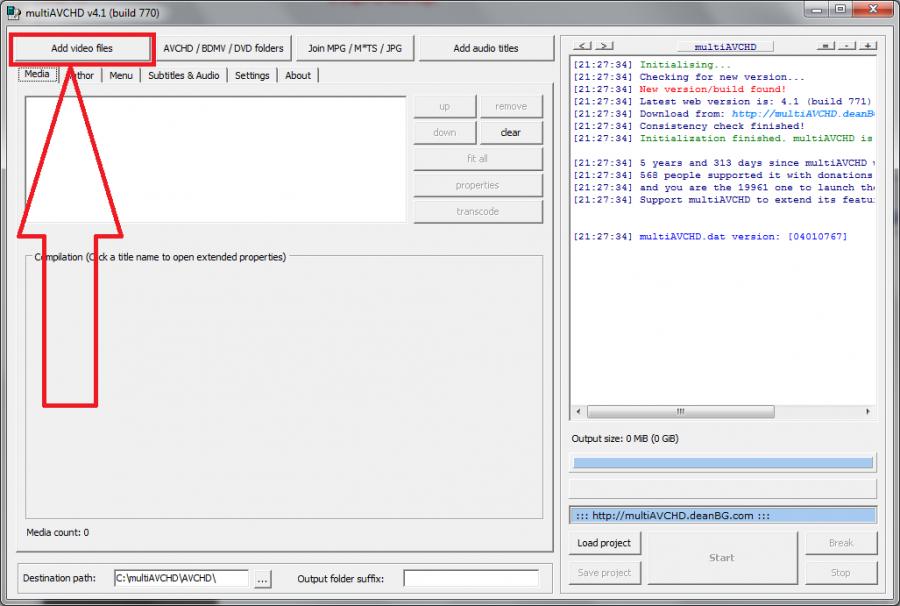Viewport: 900px width, 606px height.
Task: Click the log's minus button
Action: 847,46
